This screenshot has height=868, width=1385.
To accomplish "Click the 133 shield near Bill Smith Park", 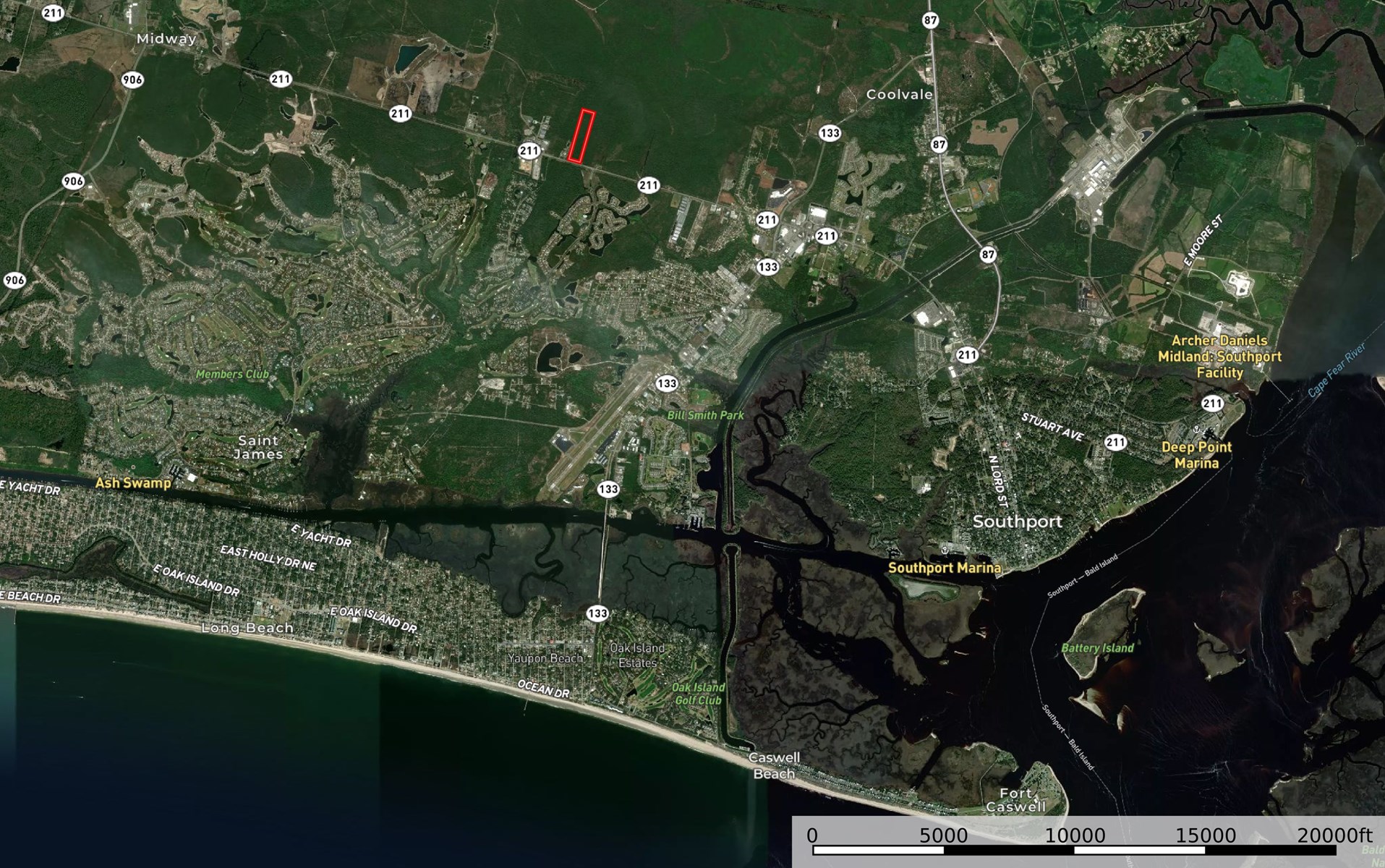I will (x=667, y=383).
